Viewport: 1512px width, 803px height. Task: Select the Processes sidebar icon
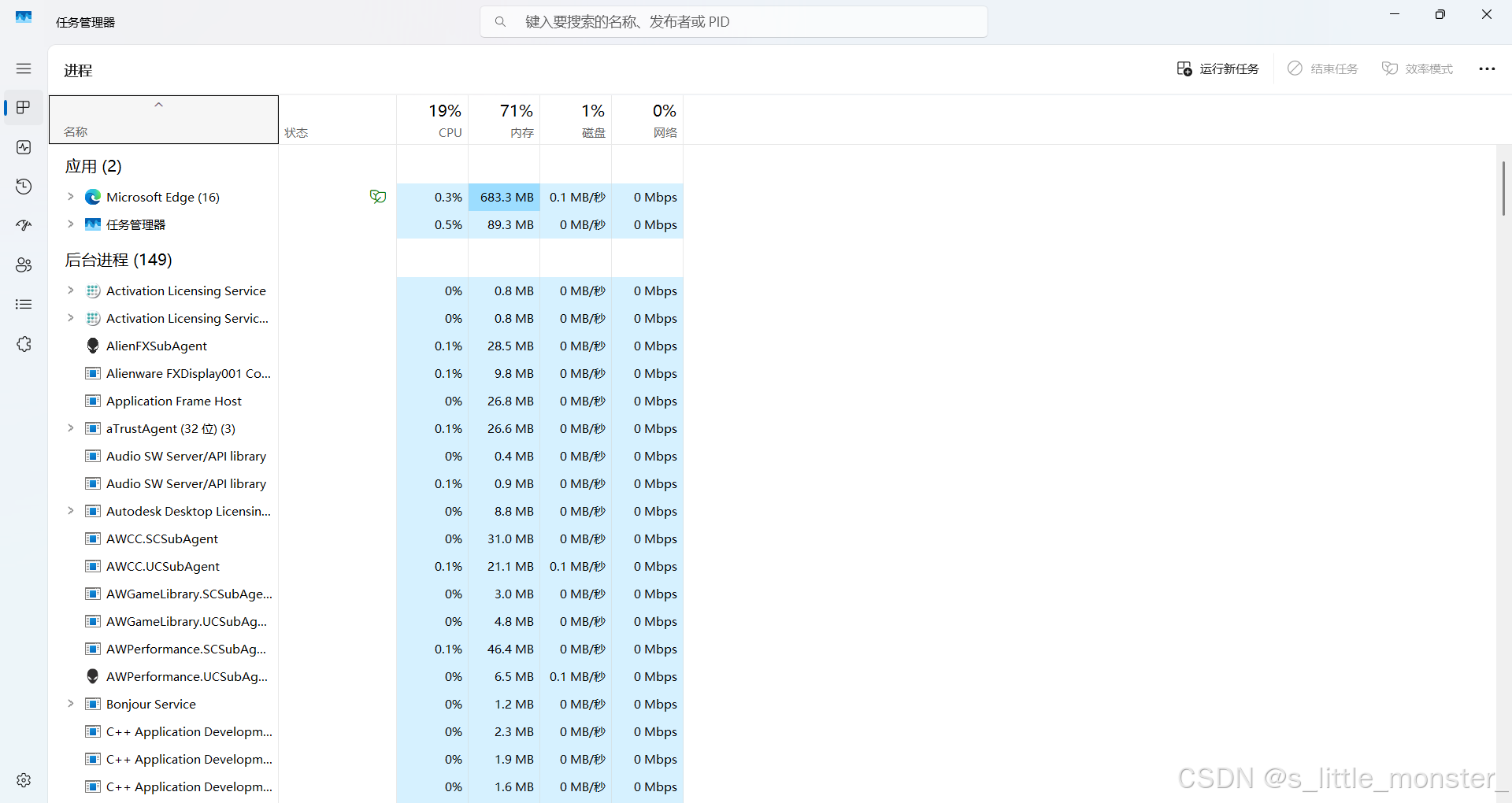[x=24, y=108]
